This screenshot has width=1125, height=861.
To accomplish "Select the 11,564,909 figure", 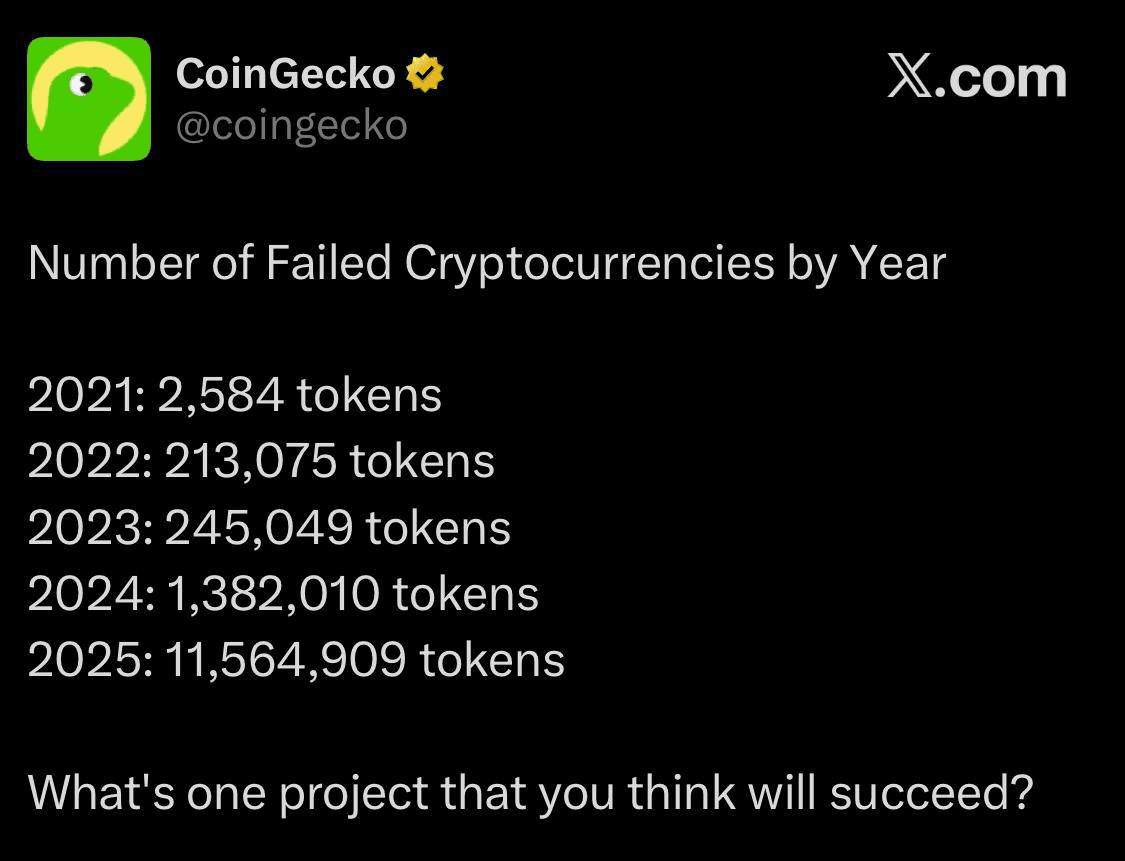I will pyautogui.click(x=285, y=660).
